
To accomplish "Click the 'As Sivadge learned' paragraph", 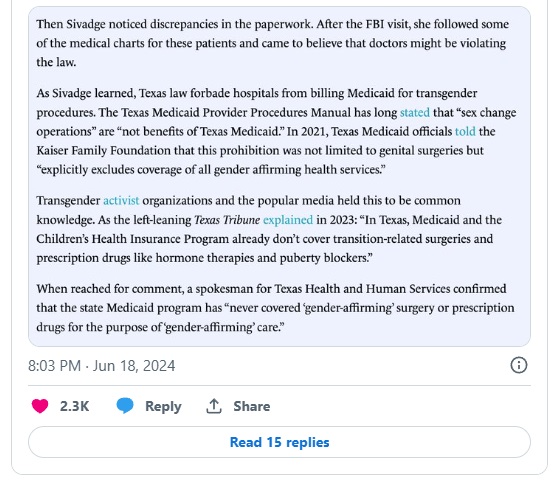I will pyautogui.click(x=276, y=131).
